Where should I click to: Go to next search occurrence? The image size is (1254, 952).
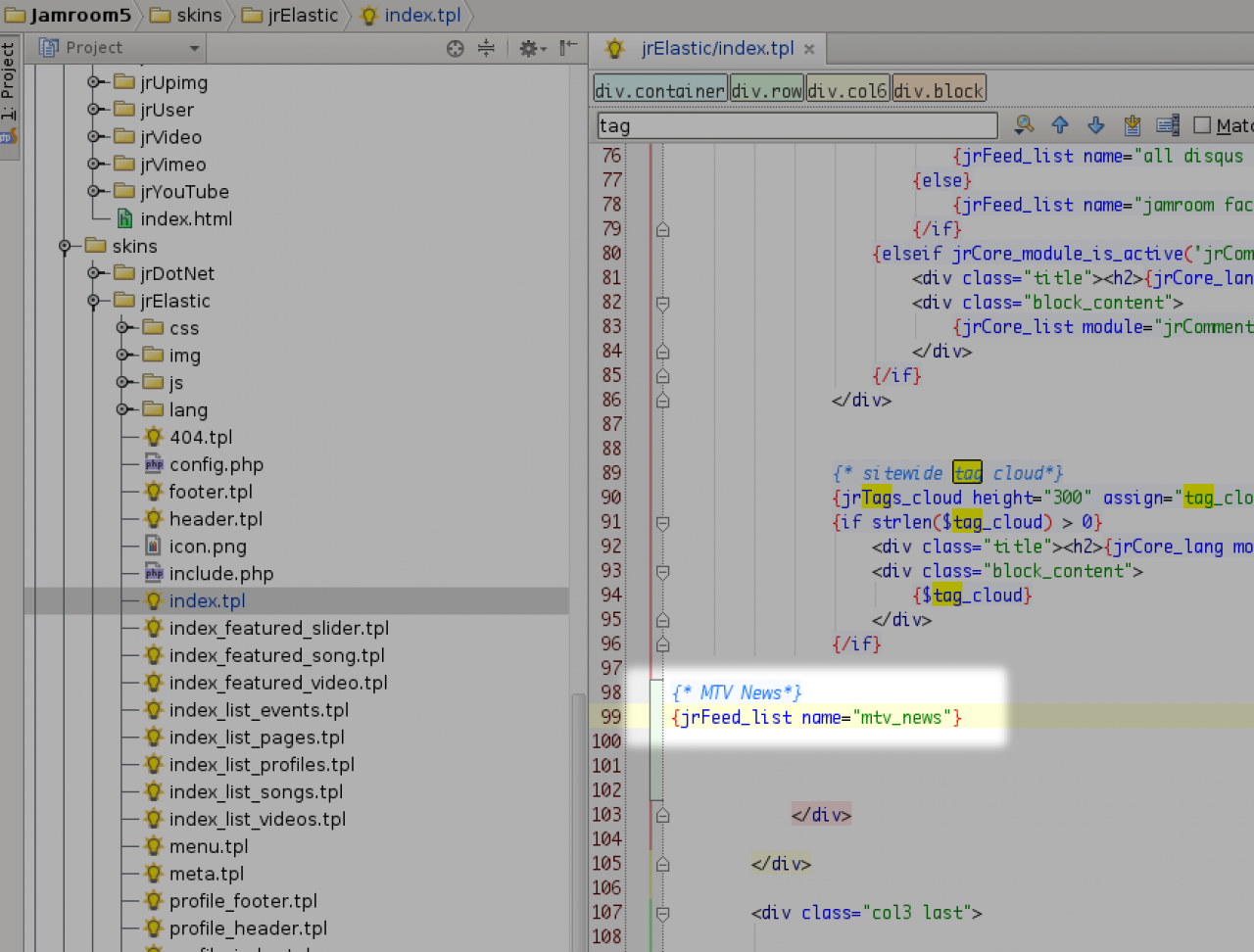[x=1095, y=125]
